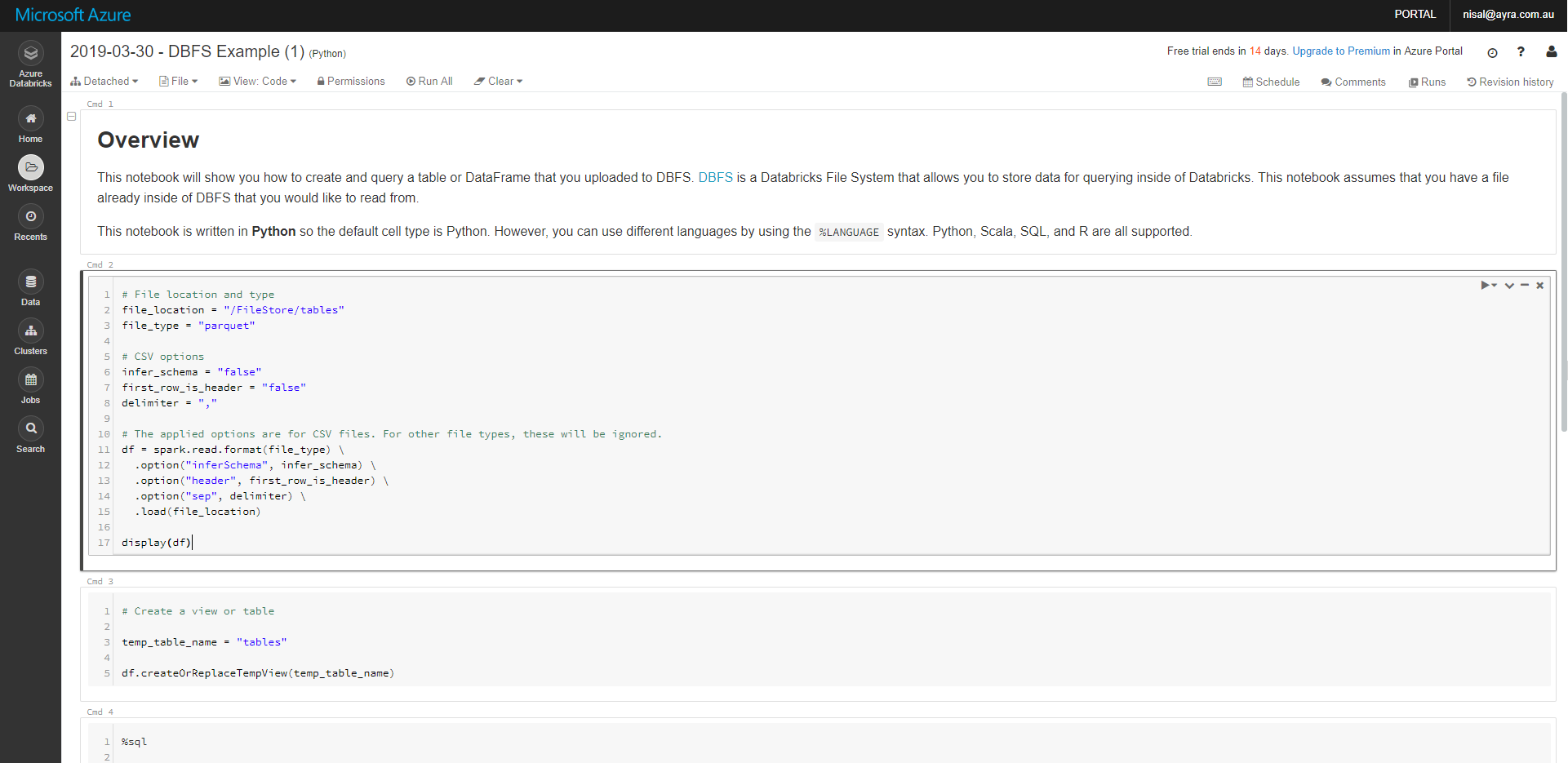The height and width of the screenshot is (763, 1568).
Task: Click the temp_table_name line in Cmd 3
Action: (204, 642)
